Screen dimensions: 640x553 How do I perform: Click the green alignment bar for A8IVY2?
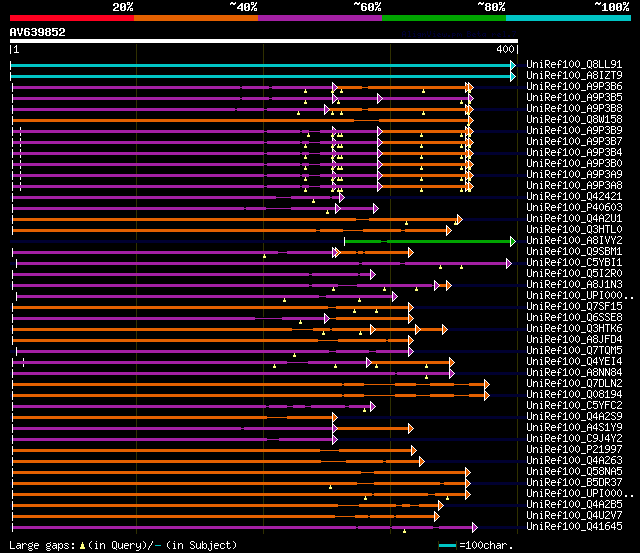point(427,242)
